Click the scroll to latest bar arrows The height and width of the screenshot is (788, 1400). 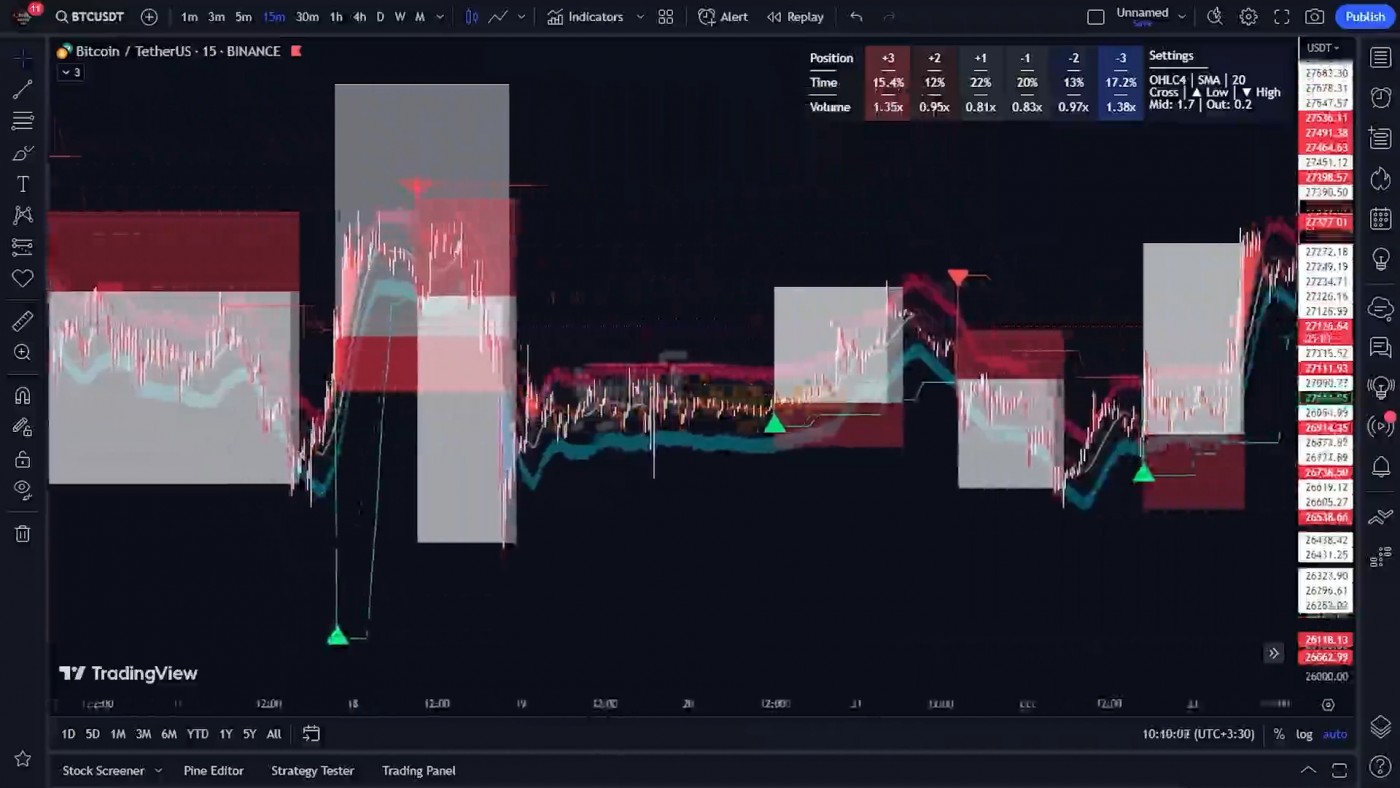(1273, 653)
